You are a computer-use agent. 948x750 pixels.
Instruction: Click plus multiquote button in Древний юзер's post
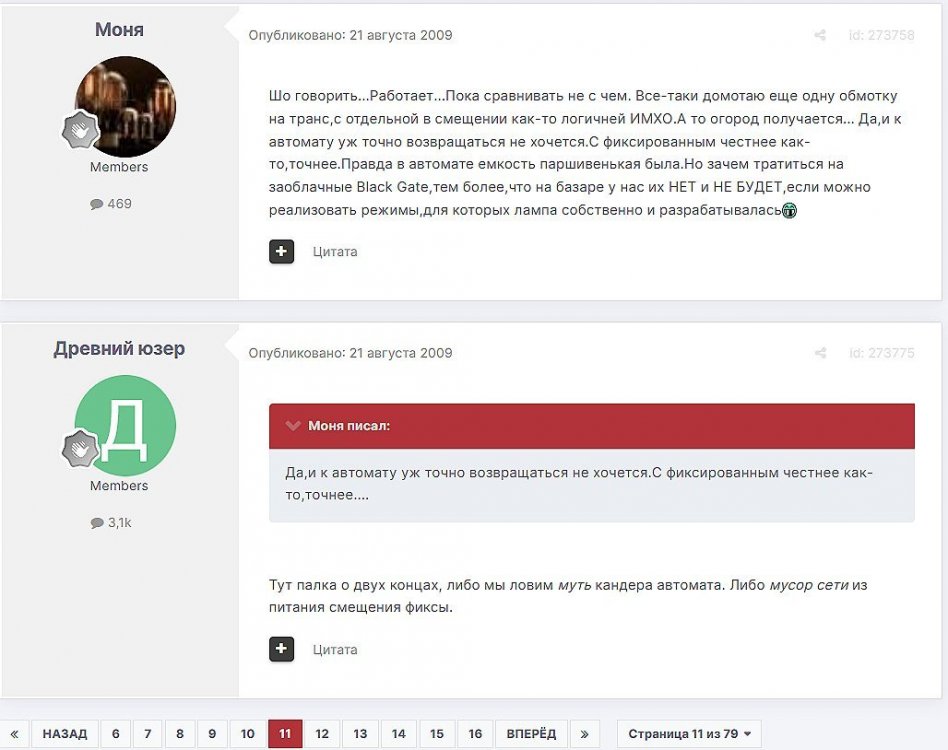click(x=281, y=649)
